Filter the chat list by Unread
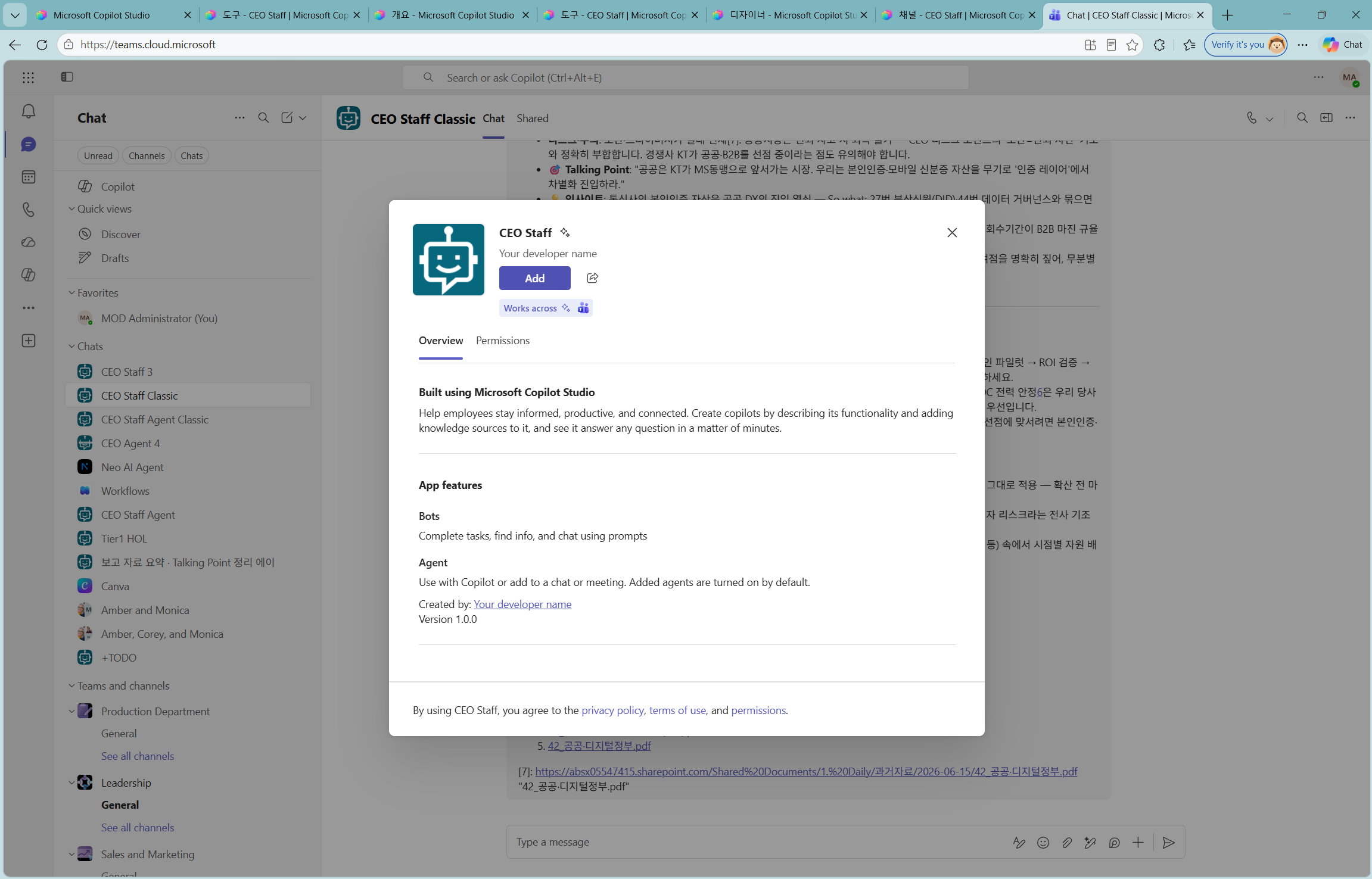Screen dimensions: 1372x879 pyautogui.click(x=98, y=156)
